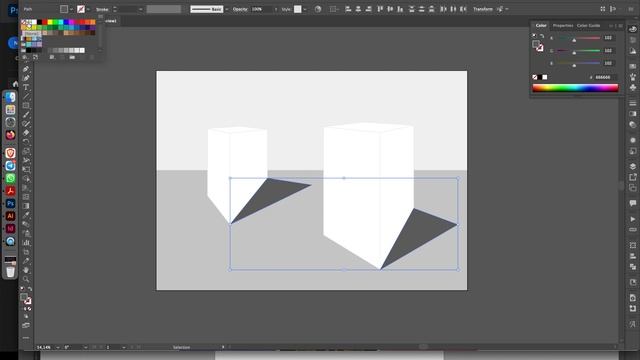This screenshot has width=640, height=360.
Task: Click the Stroke label link
Action: (102, 9)
